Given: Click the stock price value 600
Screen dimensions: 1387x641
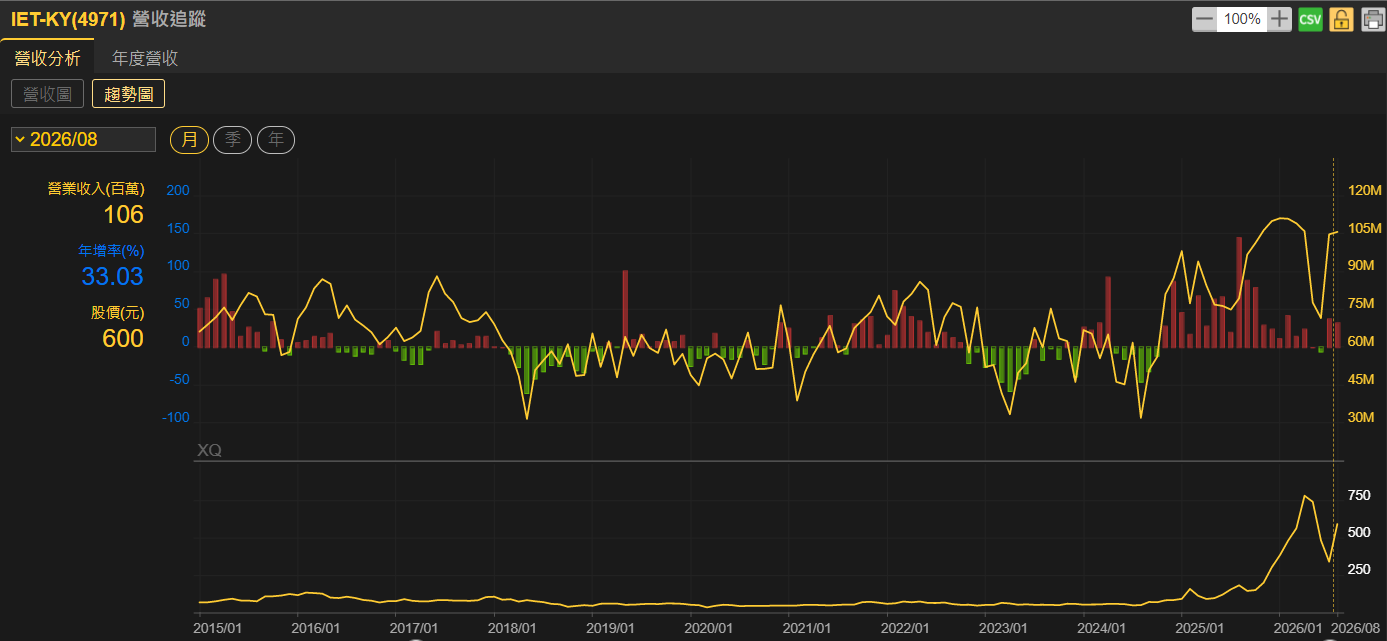Looking at the screenshot, I should [x=123, y=339].
